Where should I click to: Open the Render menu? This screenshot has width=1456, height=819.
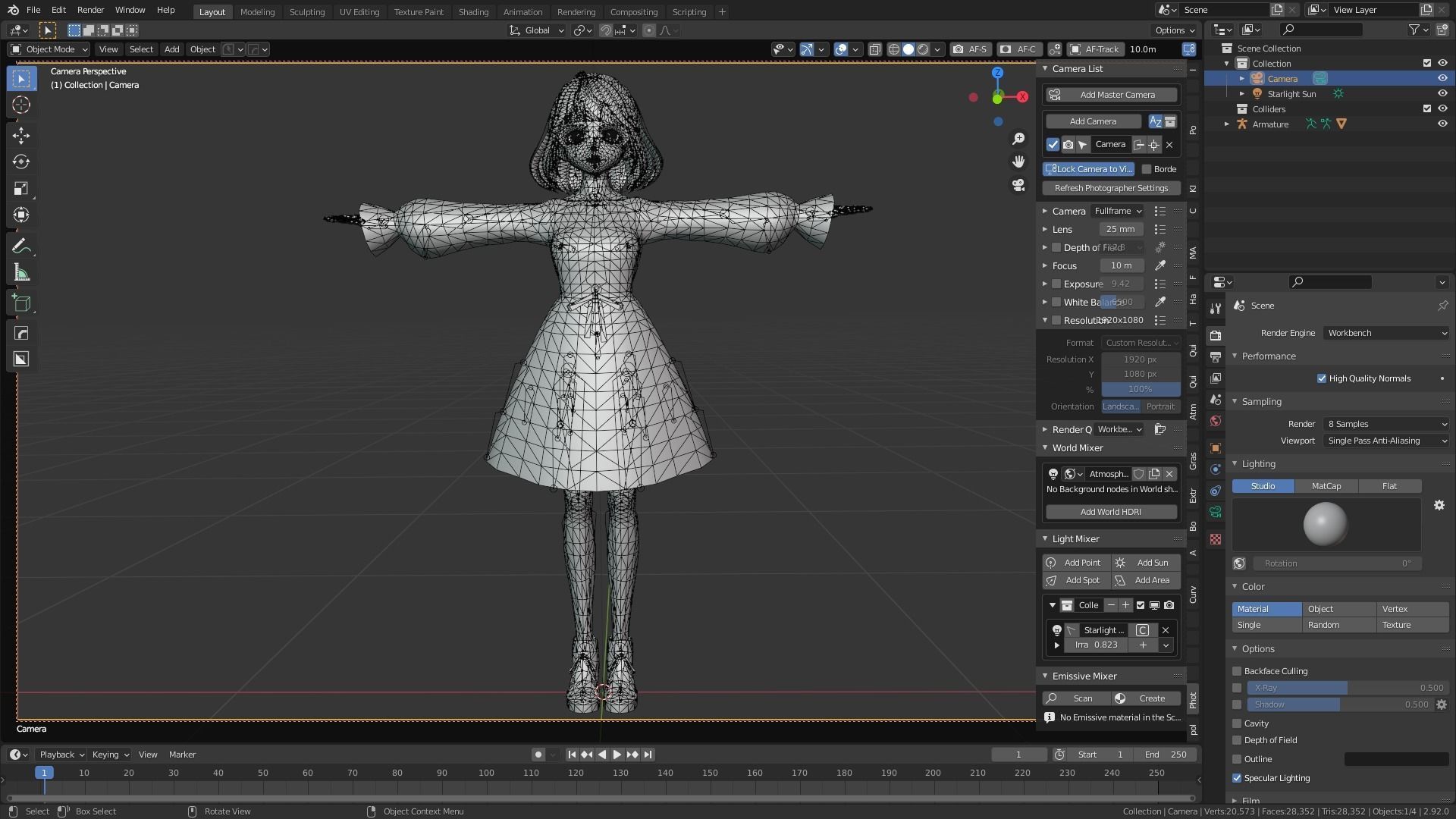click(x=90, y=10)
